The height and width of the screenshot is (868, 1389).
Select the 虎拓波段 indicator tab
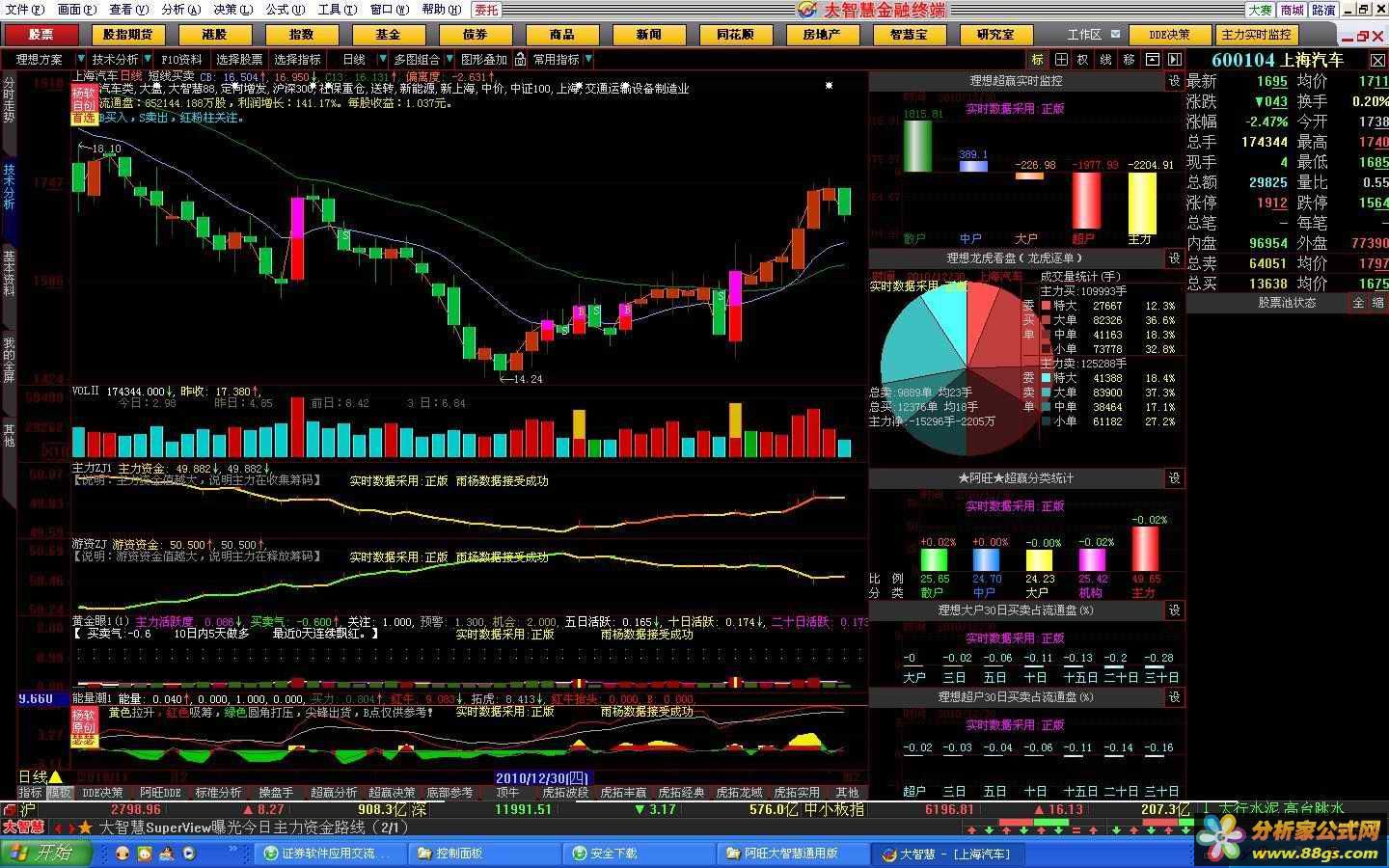click(x=565, y=793)
